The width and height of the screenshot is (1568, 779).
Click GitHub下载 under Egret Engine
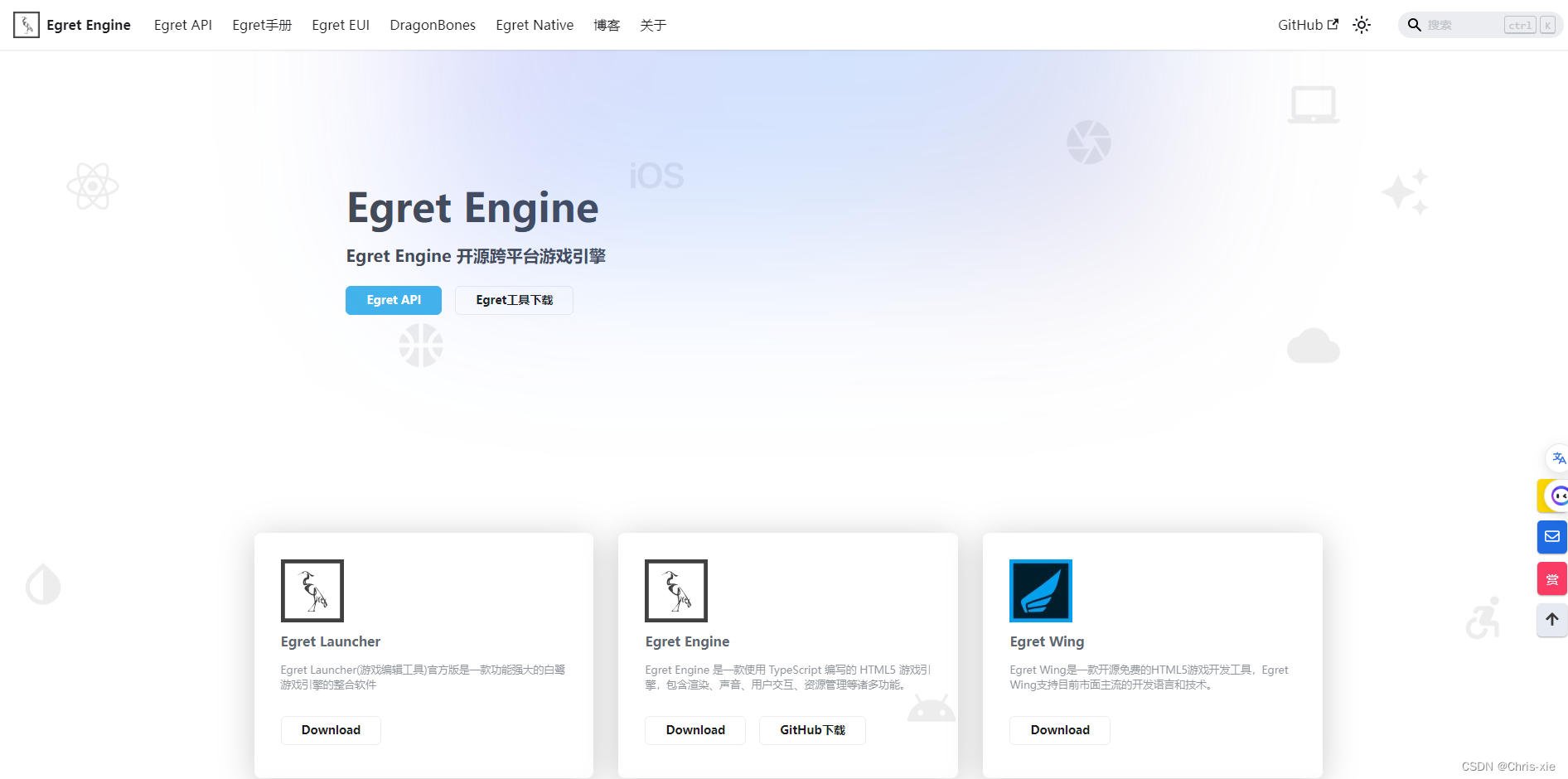click(x=811, y=730)
